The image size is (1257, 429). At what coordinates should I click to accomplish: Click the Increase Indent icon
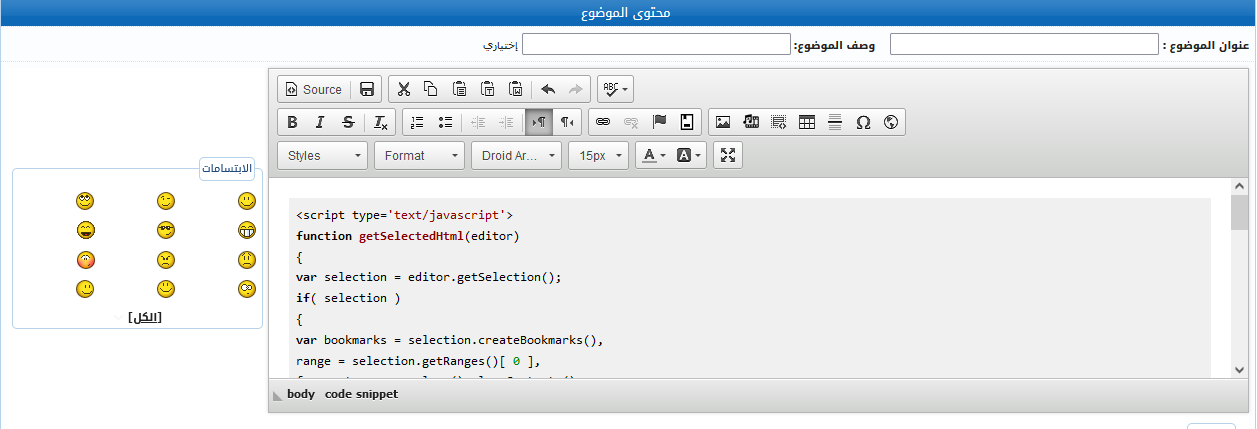506,122
